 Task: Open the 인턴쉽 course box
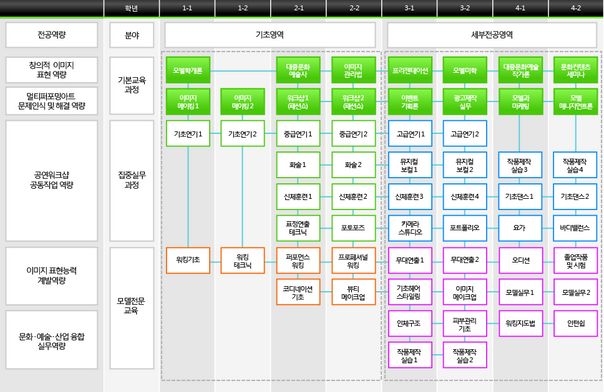pos(575,323)
